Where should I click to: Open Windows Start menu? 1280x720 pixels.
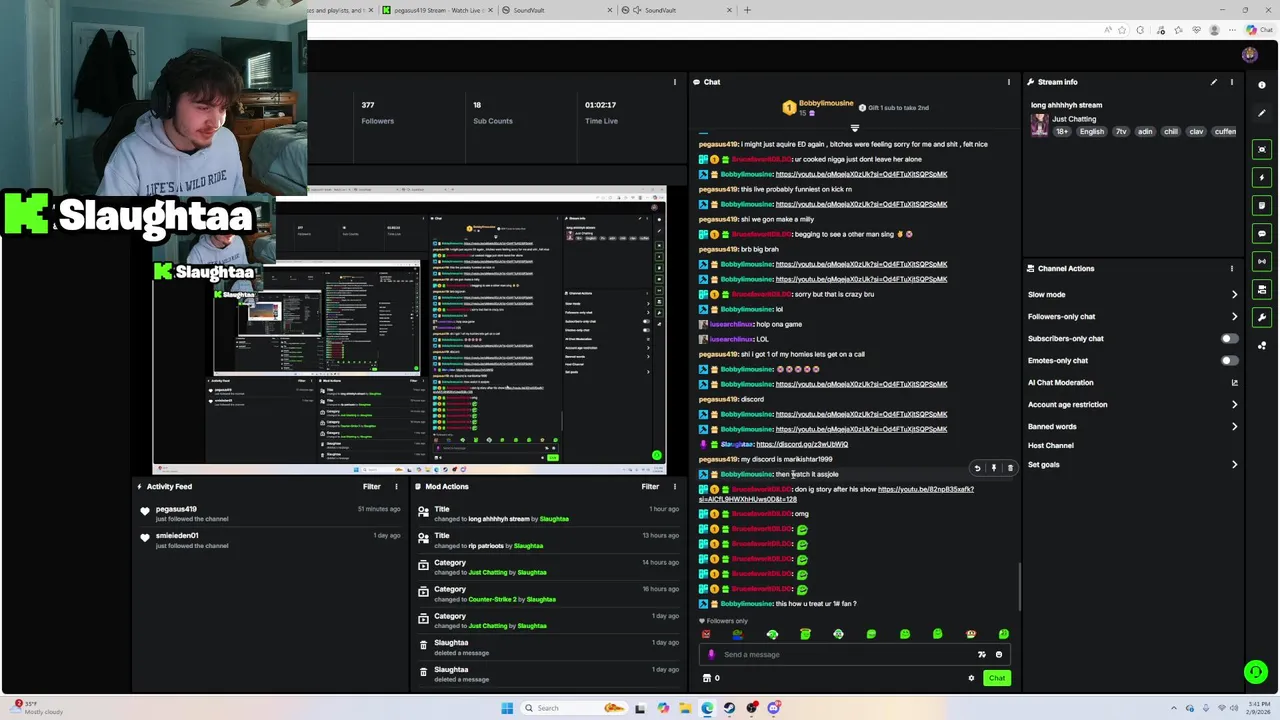coord(507,708)
